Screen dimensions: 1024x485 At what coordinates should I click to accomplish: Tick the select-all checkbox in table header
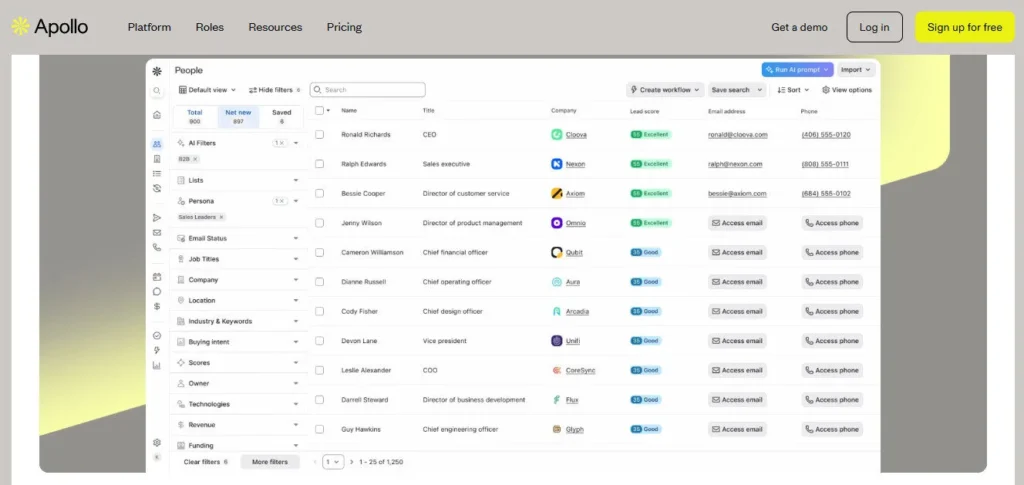pyautogui.click(x=319, y=110)
